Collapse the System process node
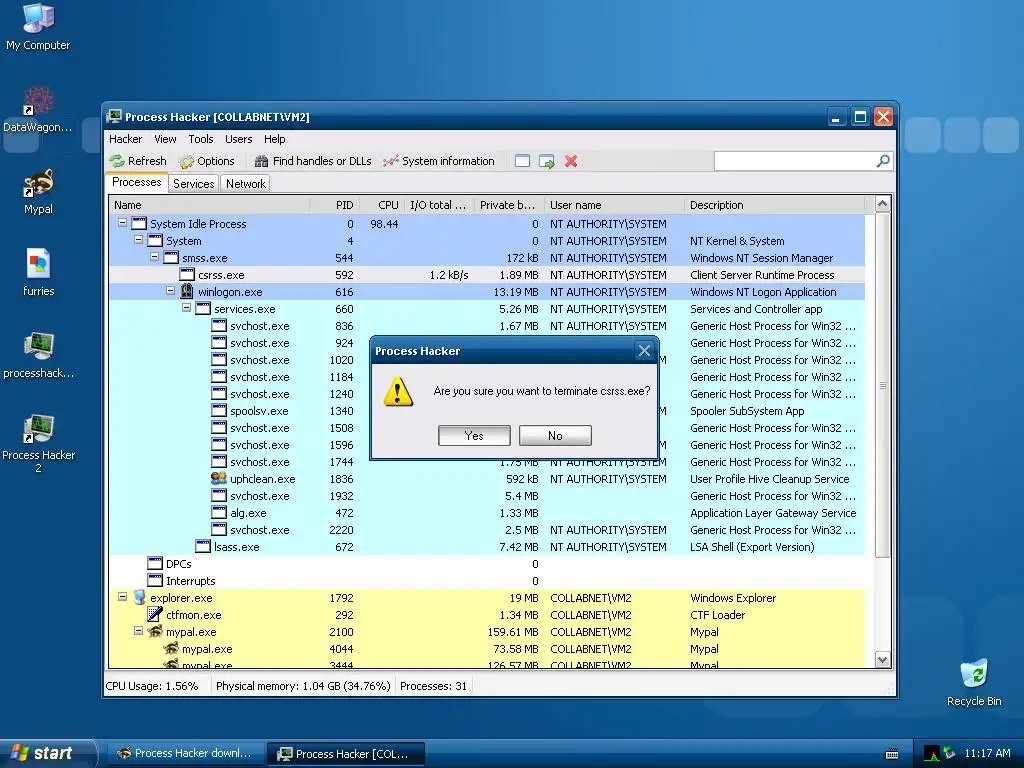The image size is (1024, 768). coord(138,240)
